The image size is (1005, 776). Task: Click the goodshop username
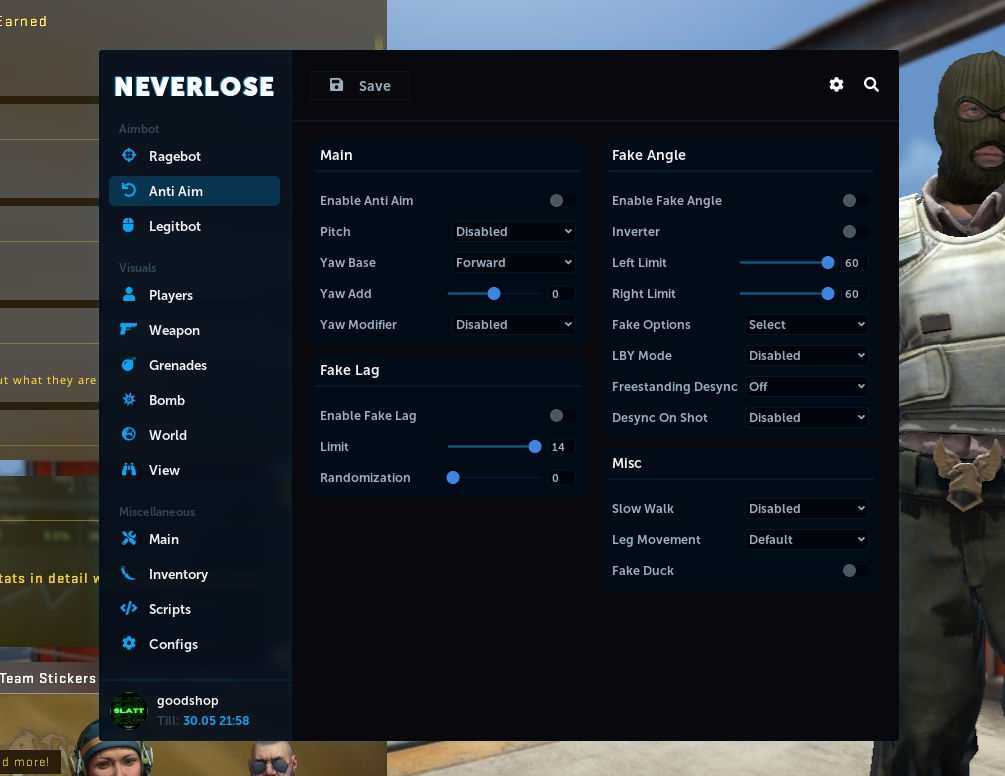click(x=188, y=701)
